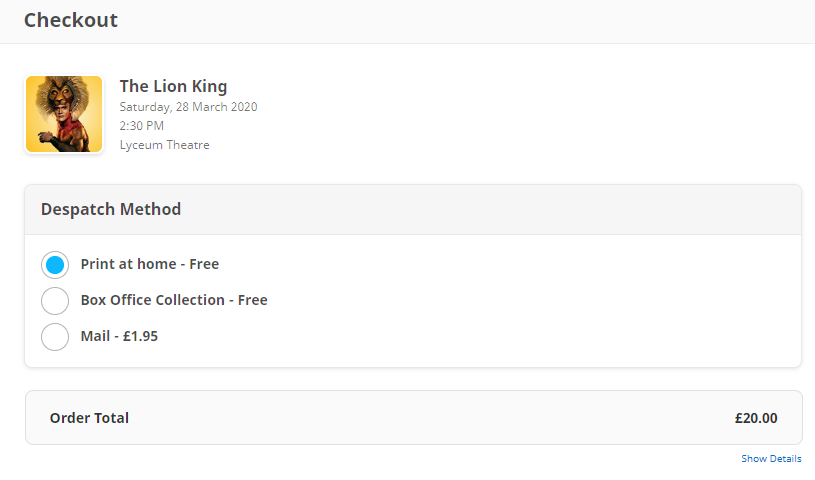
Task: Click The Lion King show title
Action: click(173, 86)
